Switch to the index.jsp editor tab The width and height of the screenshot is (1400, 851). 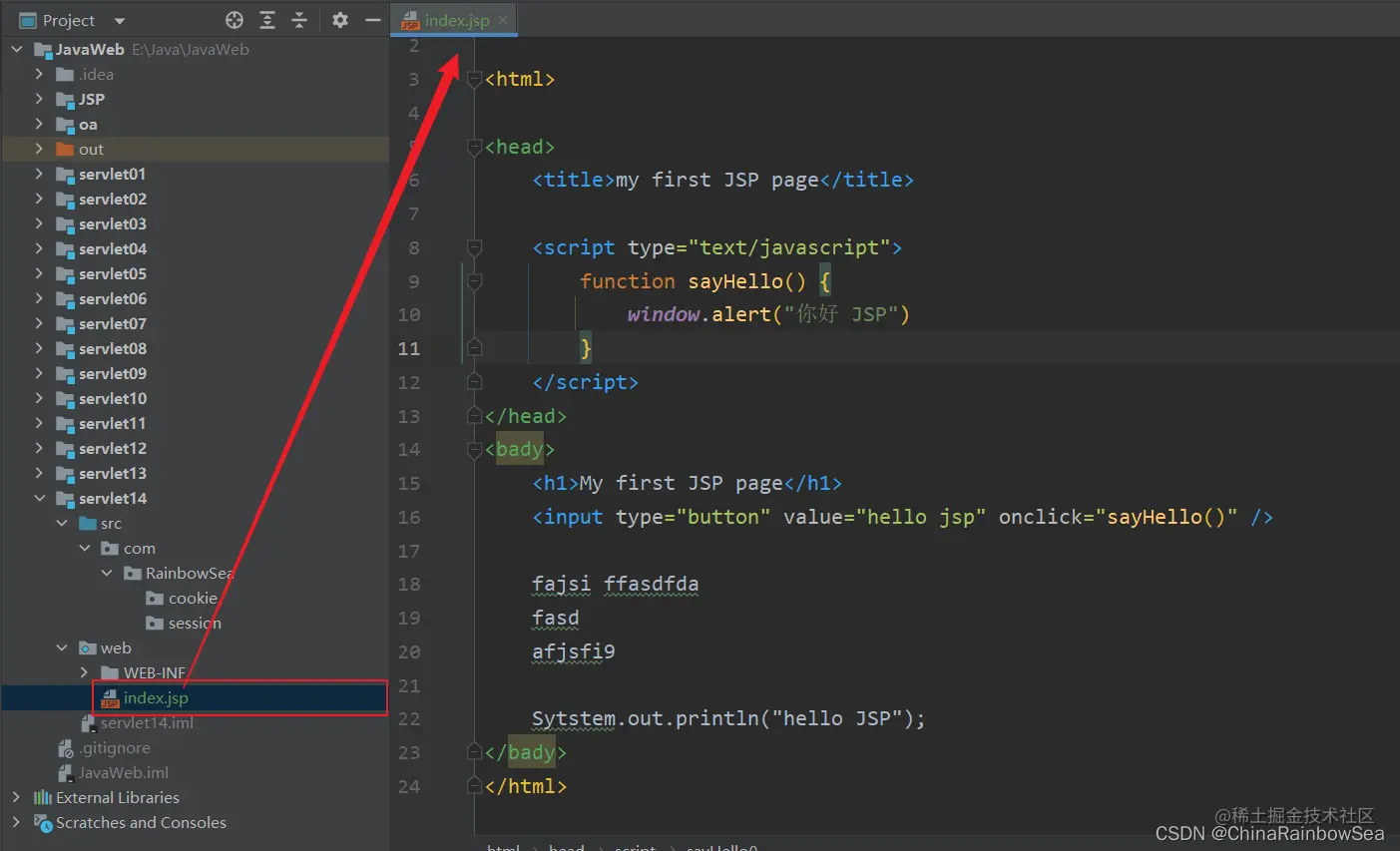(x=456, y=20)
